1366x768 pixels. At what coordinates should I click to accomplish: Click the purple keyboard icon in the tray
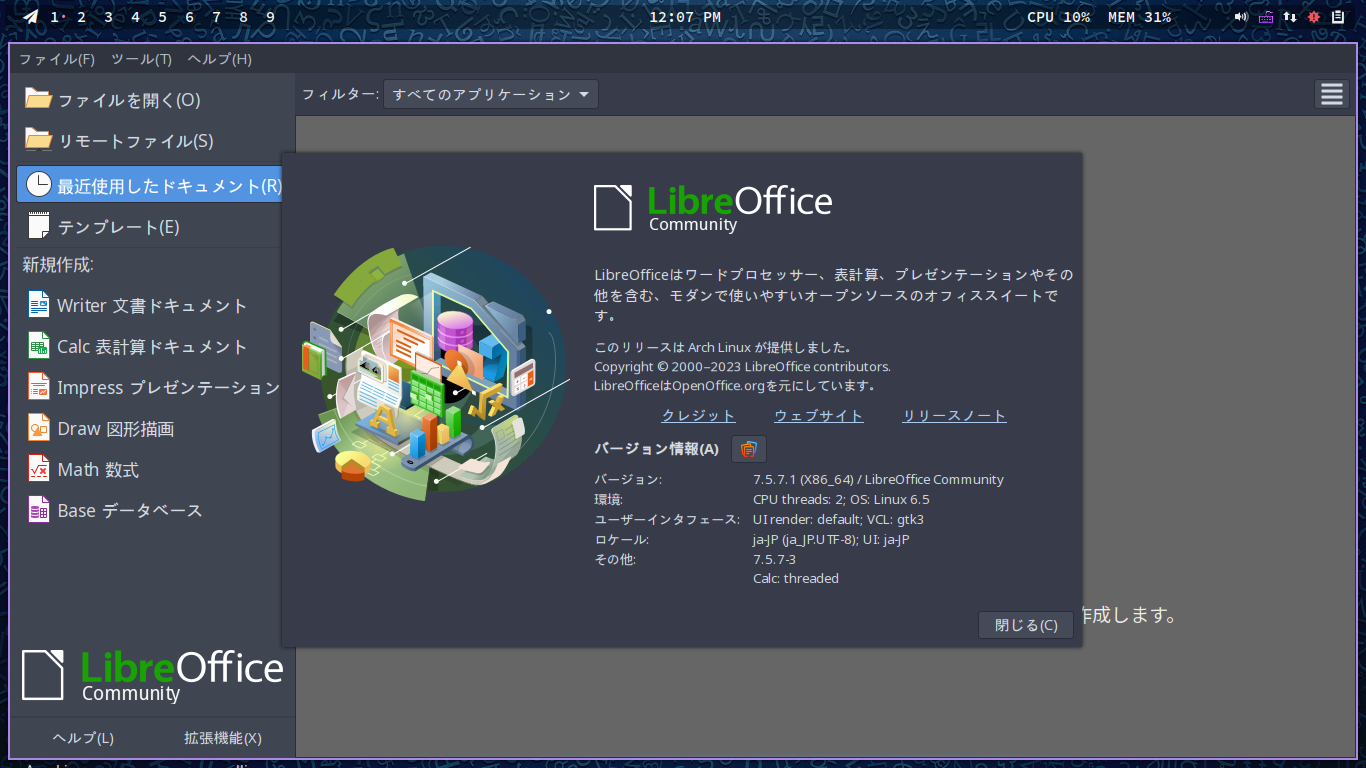click(x=1266, y=17)
